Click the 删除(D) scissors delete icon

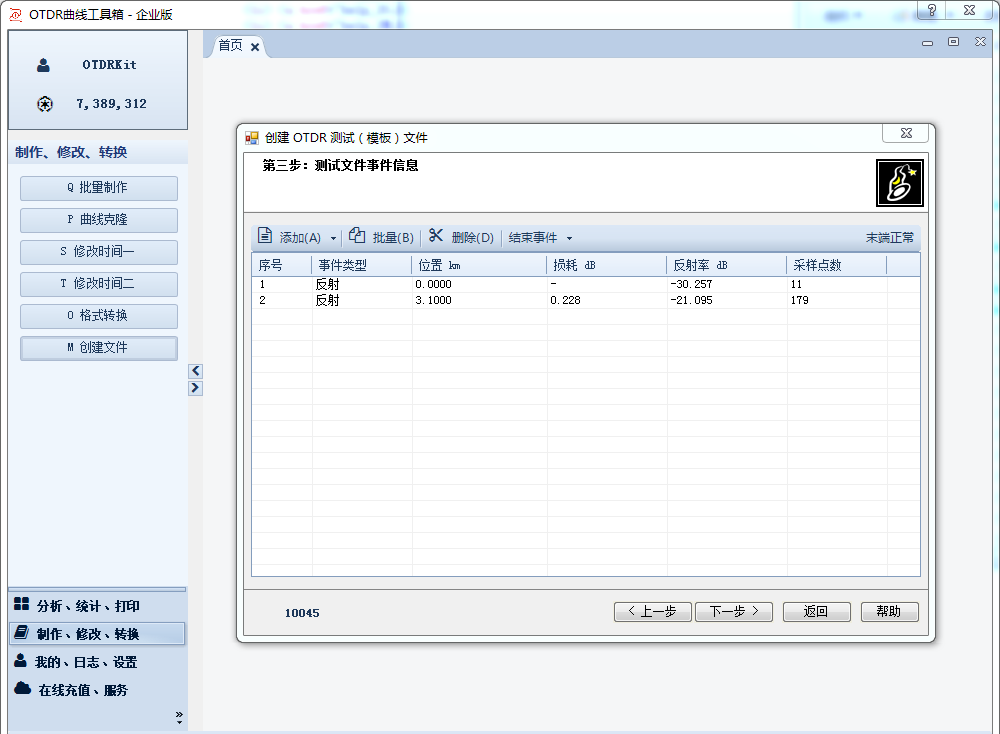click(x=436, y=236)
